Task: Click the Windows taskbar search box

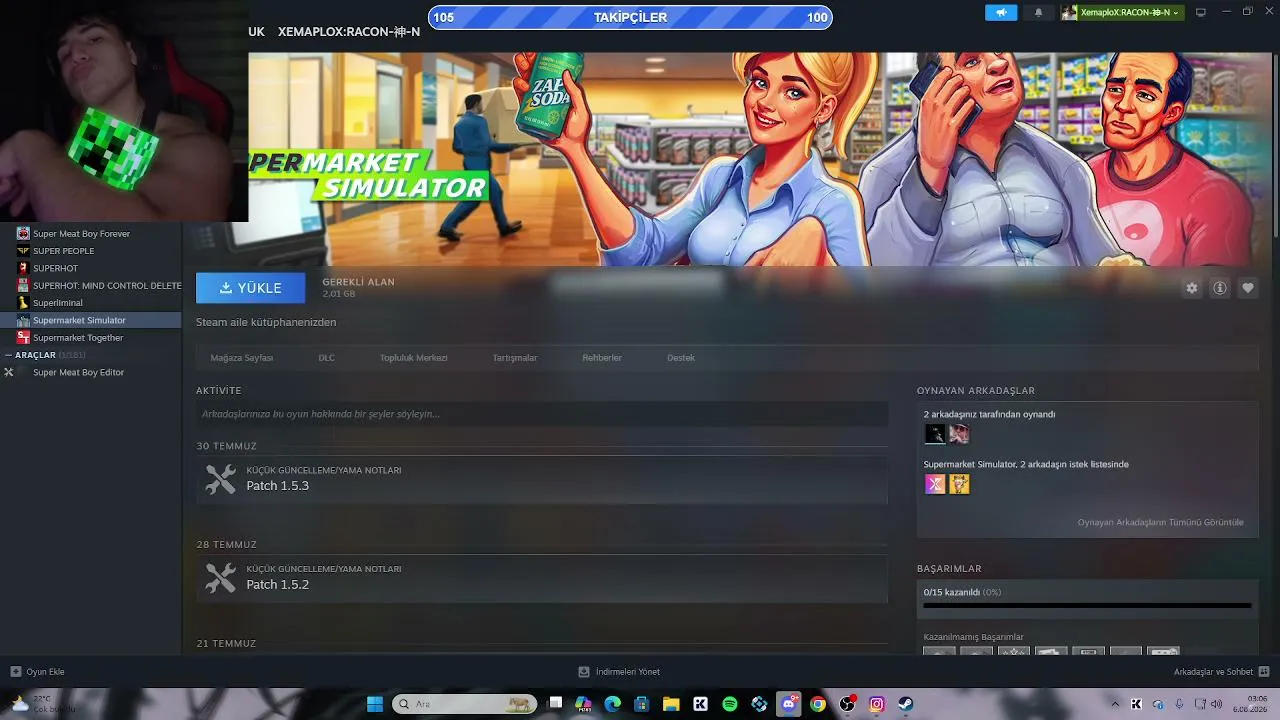Action: tap(464, 704)
